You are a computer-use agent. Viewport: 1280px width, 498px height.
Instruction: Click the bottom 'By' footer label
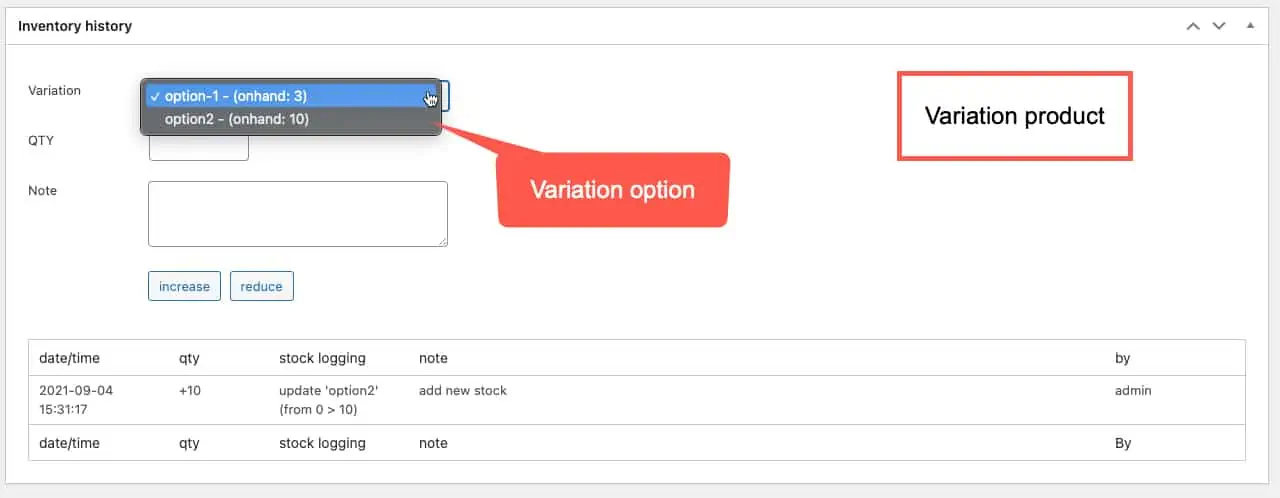pyautogui.click(x=1123, y=443)
